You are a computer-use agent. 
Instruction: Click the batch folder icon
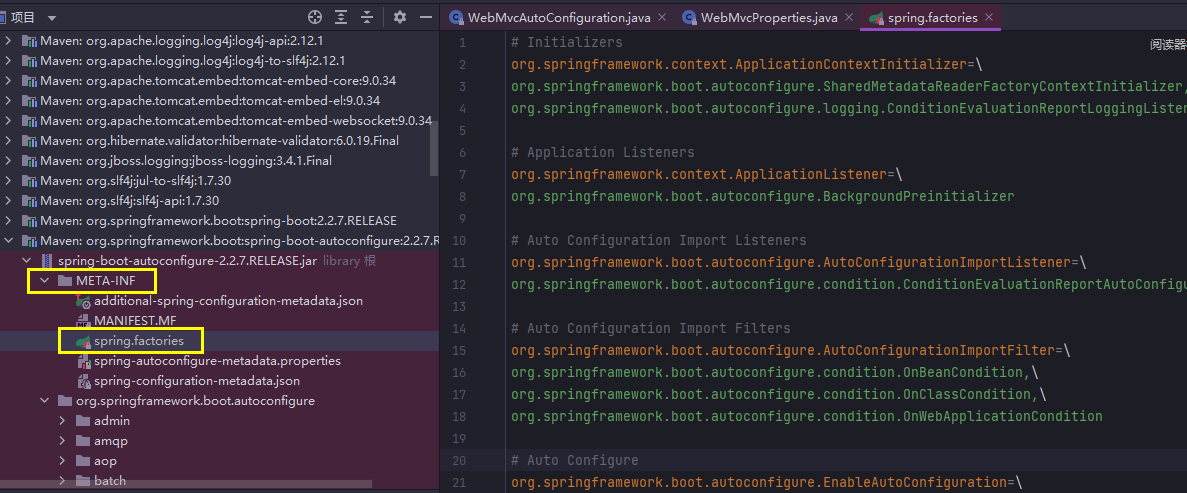coord(83,481)
